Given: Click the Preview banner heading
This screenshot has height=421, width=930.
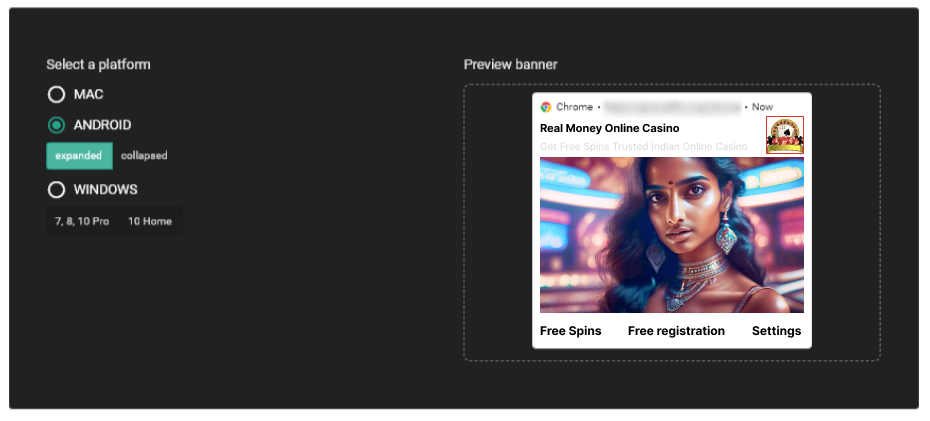Looking at the screenshot, I should 511,65.
